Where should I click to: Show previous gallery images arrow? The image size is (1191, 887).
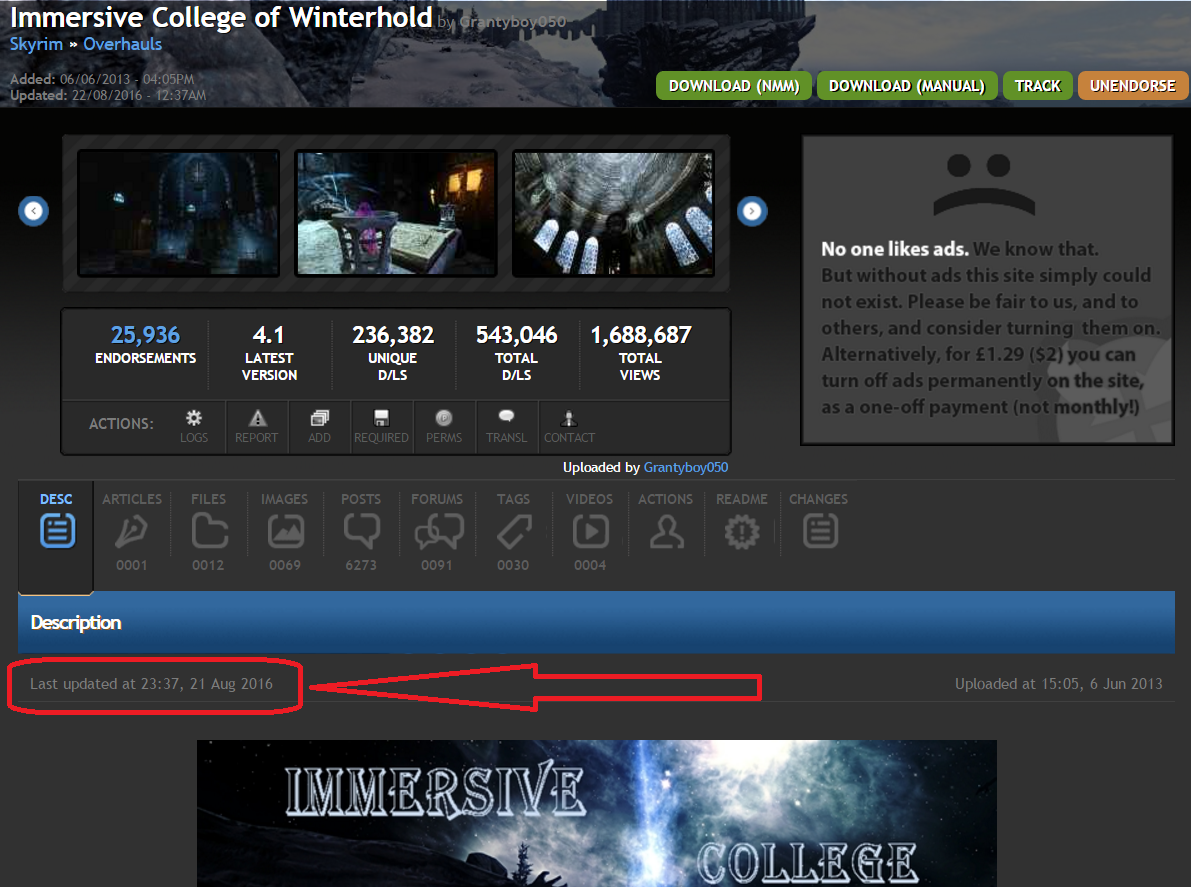tap(33, 211)
